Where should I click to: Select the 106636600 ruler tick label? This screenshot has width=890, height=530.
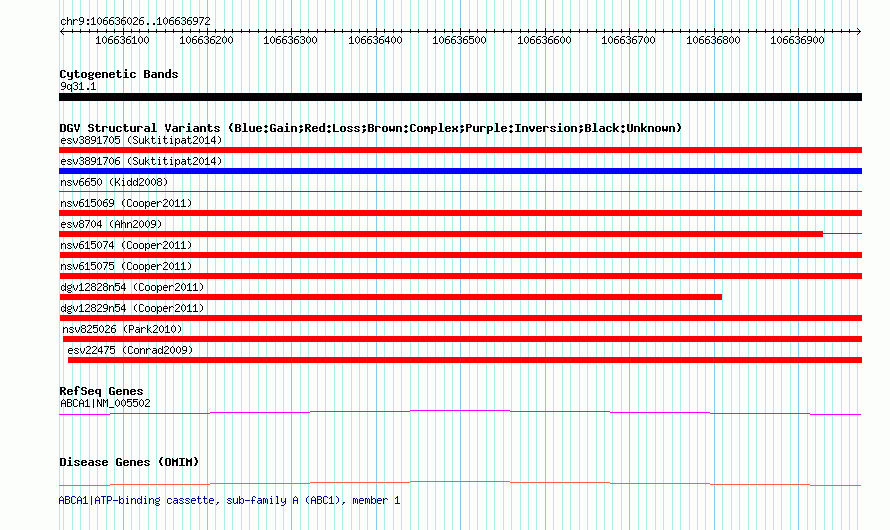pos(544,40)
